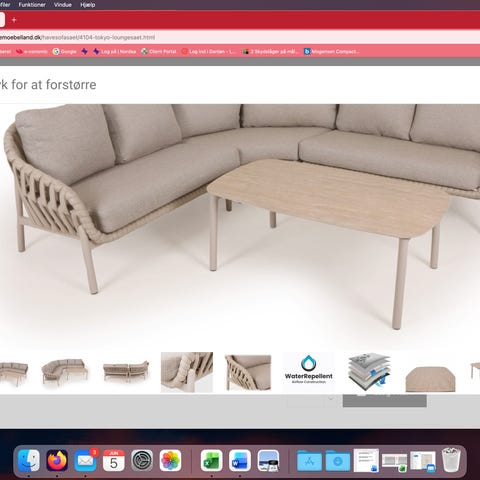Open the Hjælp menu
The image size is (480, 480).
[x=88, y=5]
